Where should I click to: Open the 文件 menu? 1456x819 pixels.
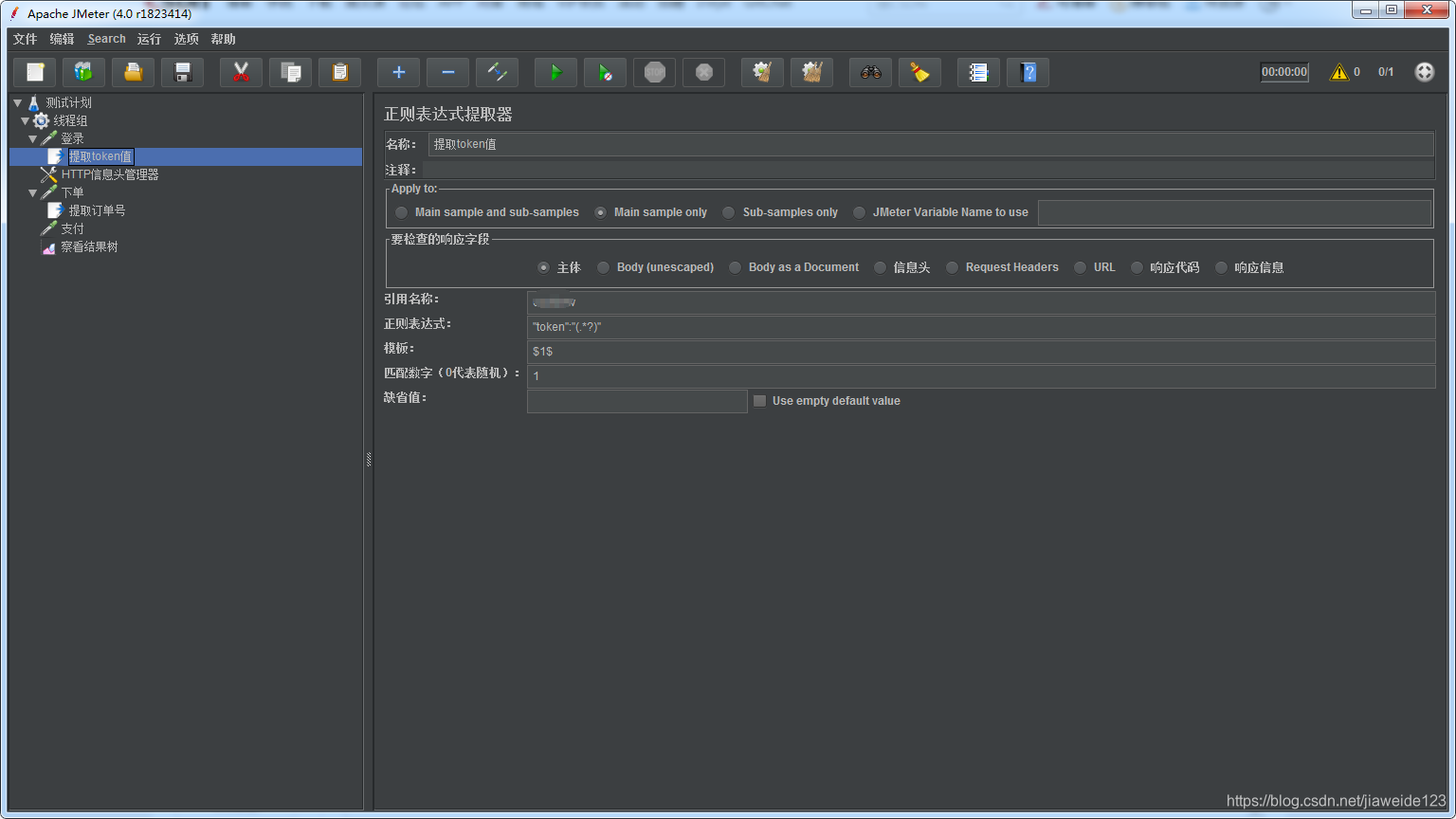point(25,39)
